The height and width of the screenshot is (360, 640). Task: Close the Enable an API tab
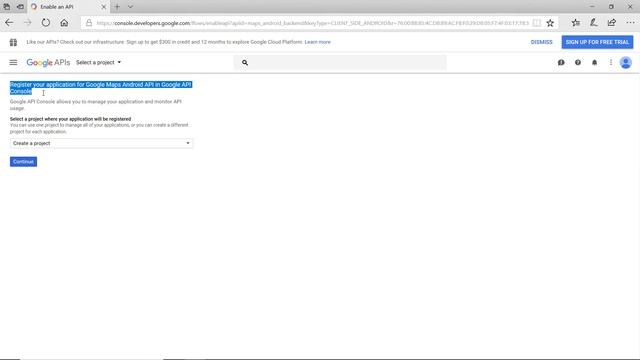(103, 7)
